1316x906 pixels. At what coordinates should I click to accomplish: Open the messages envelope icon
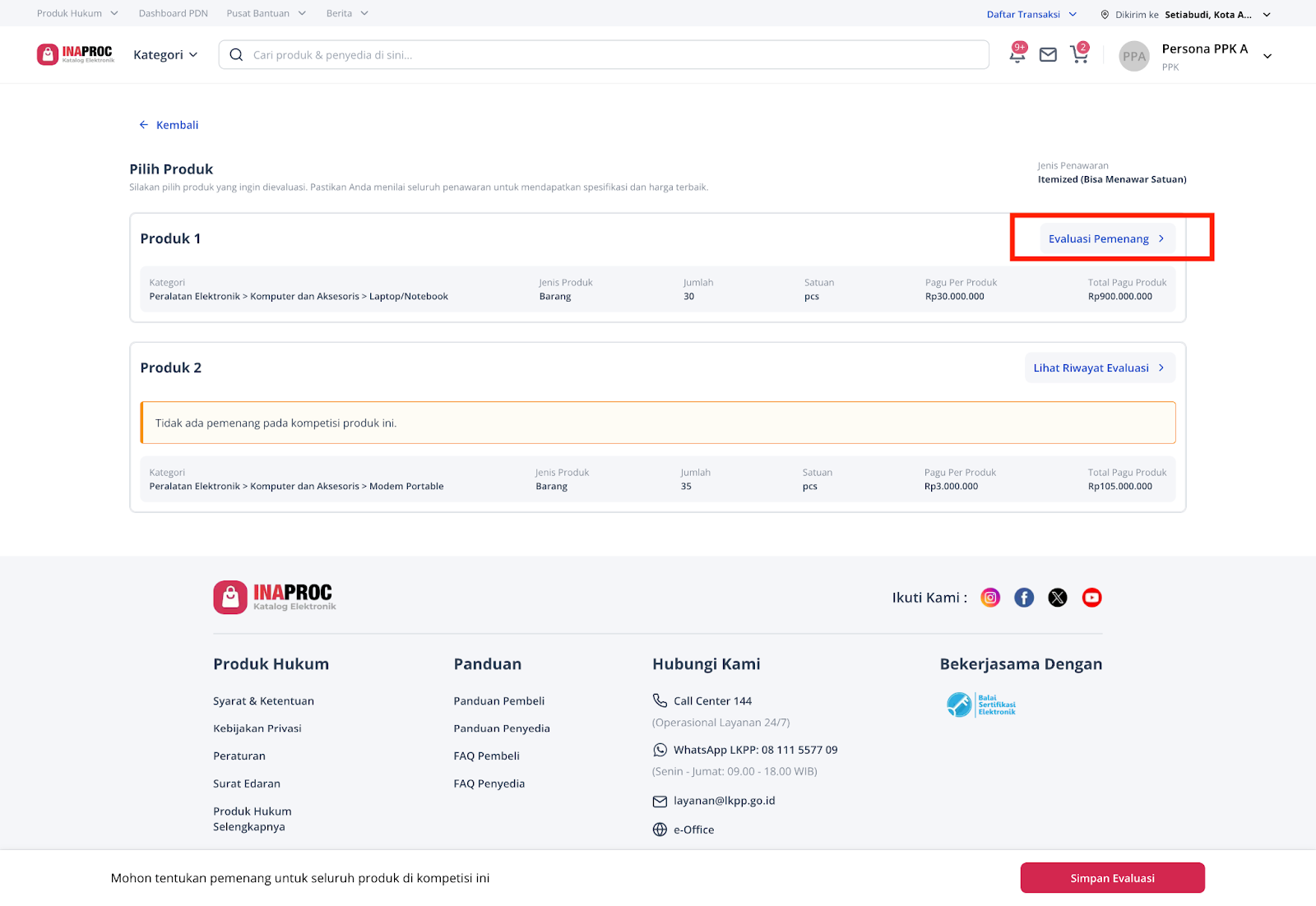click(1048, 55)
